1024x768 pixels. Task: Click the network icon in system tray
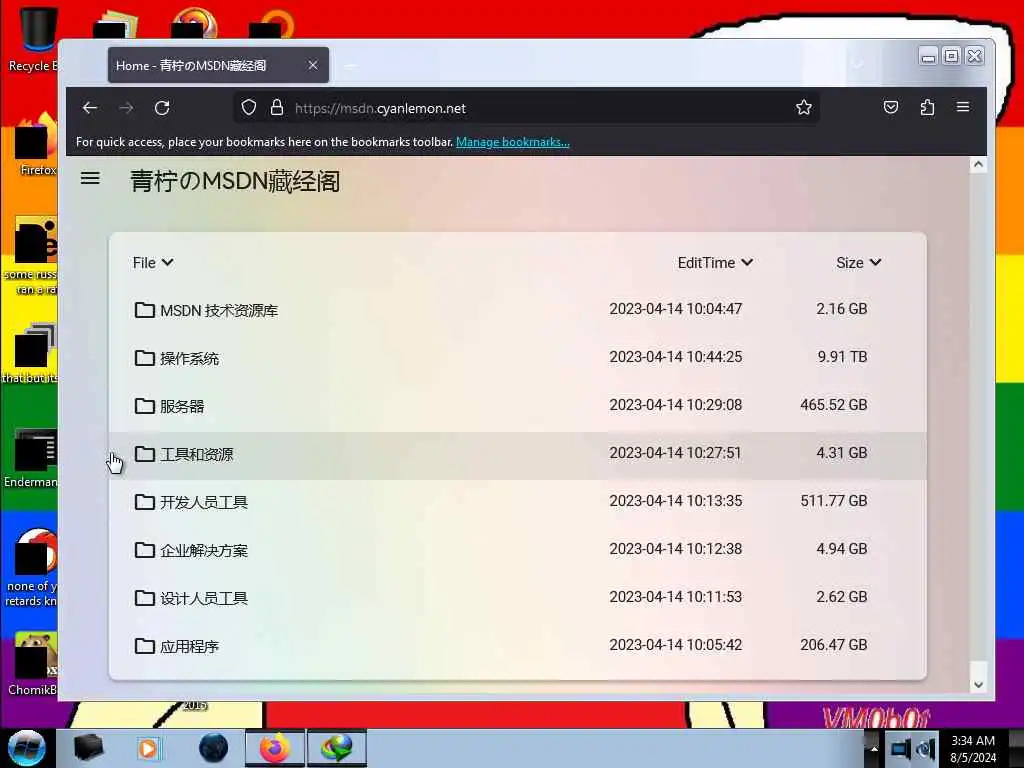(901, 749)
